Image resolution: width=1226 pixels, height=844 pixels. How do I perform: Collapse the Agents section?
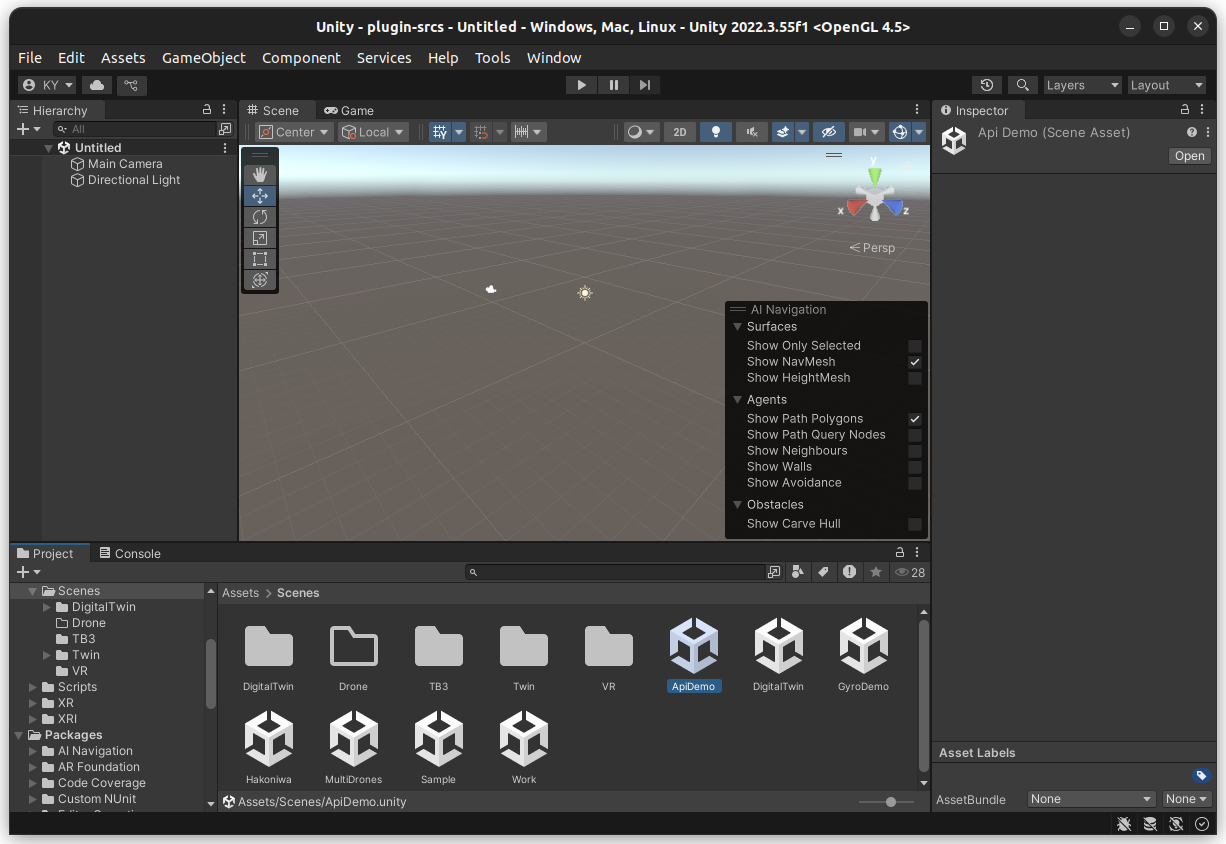pos(738,400)
